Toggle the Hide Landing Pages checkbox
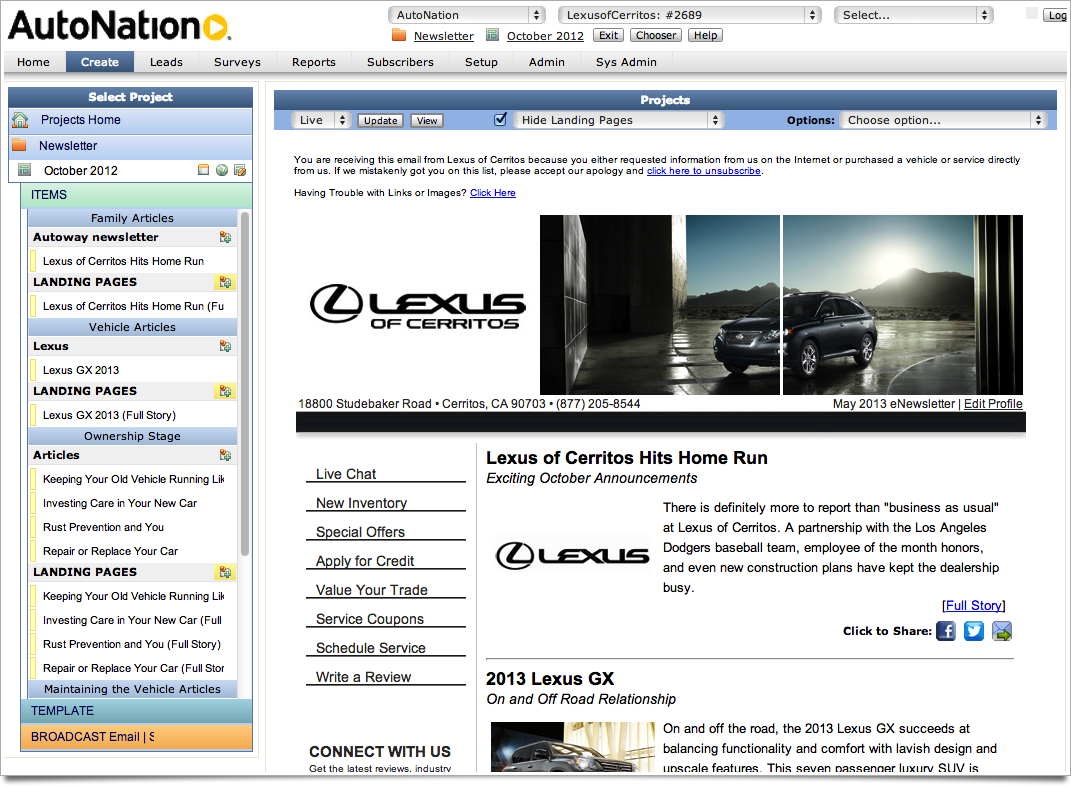 pyautogui.click(x=501, y=120)
